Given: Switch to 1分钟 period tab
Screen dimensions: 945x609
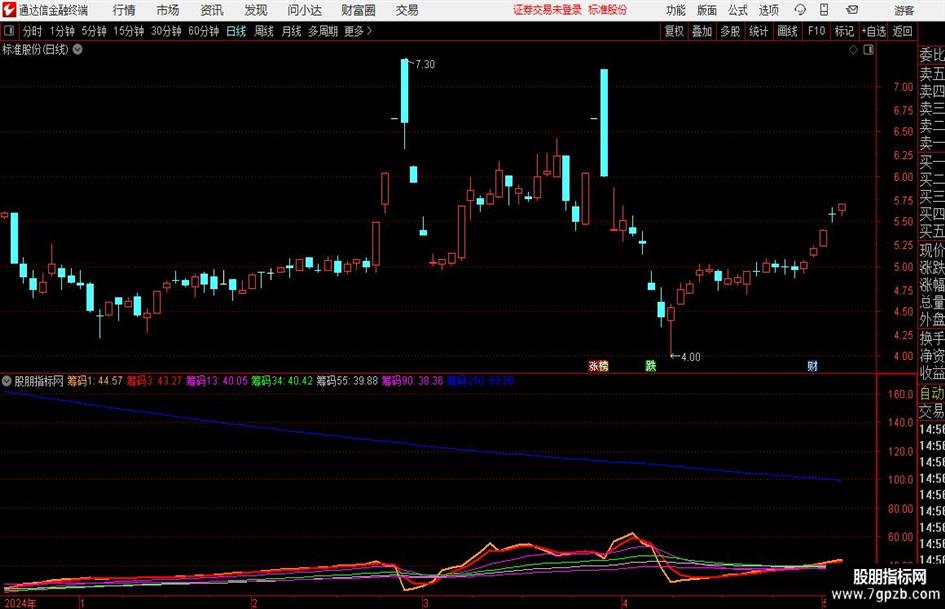Looking at the screenshot, I should click(x=62, y=31).
